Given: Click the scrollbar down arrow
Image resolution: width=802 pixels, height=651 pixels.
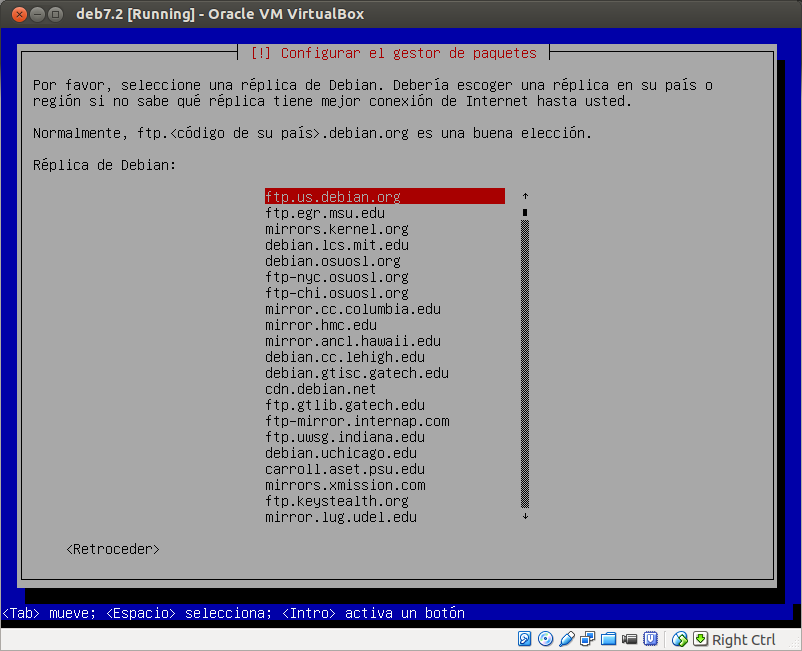Looking at the screenshot, I should (524, 517).
